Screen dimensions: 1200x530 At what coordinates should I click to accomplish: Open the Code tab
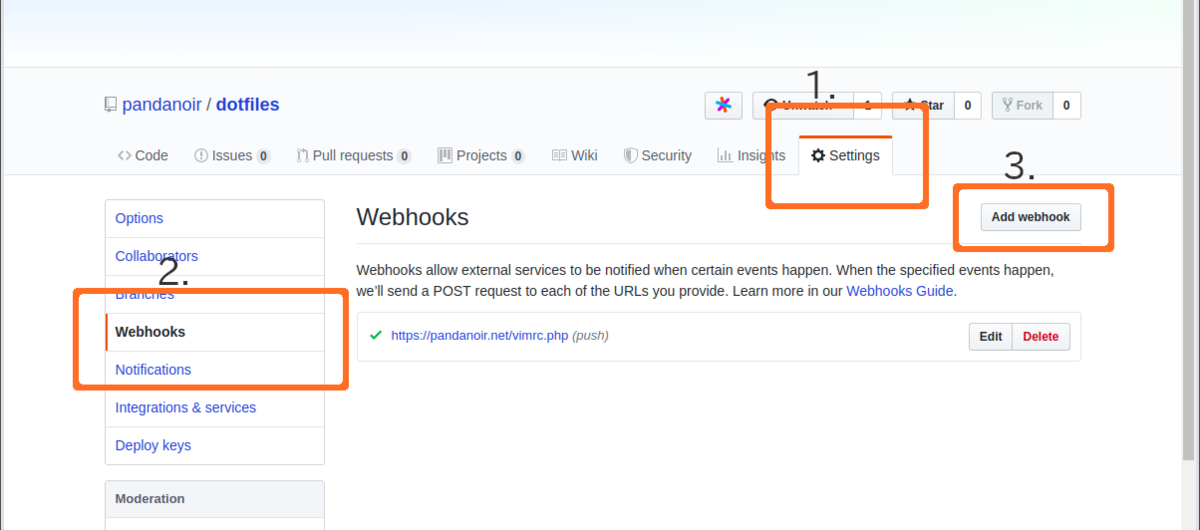point(142,155)
